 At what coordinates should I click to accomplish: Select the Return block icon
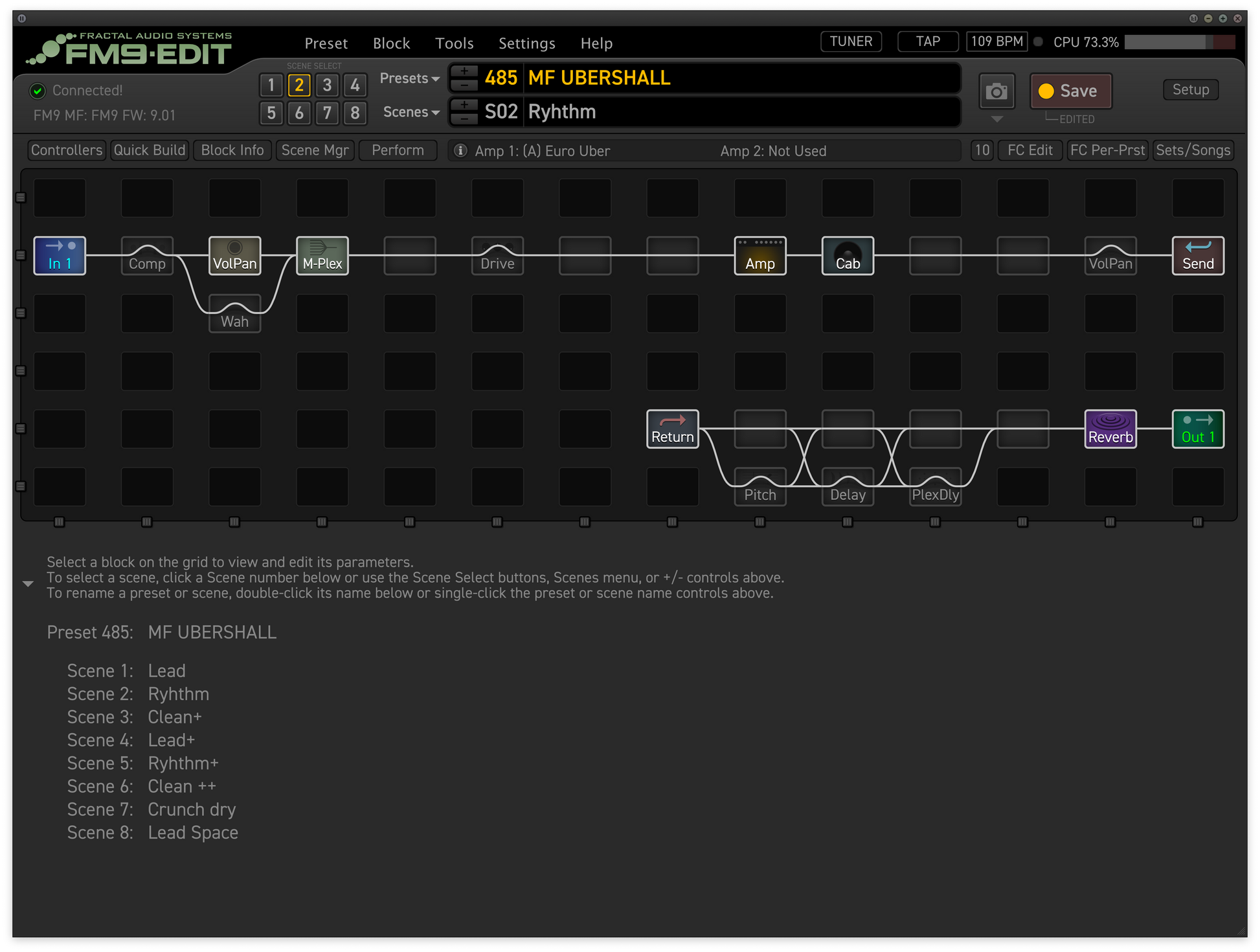pyautogui.click(x=672, y=429)
